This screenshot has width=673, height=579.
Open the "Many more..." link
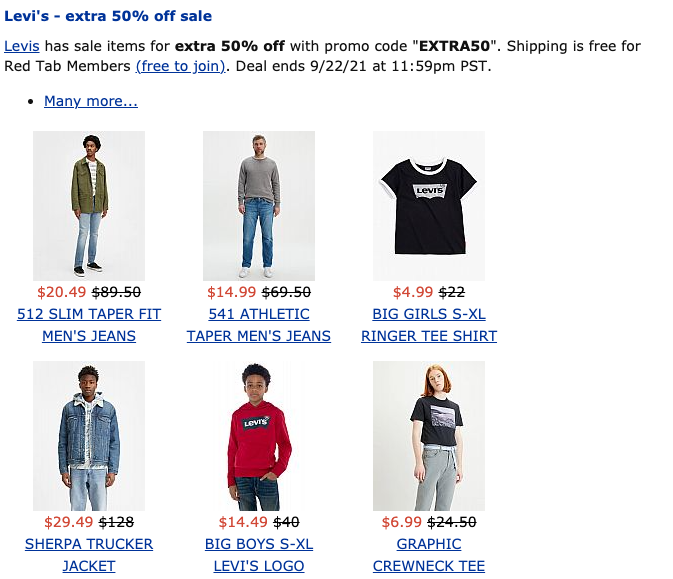[91, 101]
